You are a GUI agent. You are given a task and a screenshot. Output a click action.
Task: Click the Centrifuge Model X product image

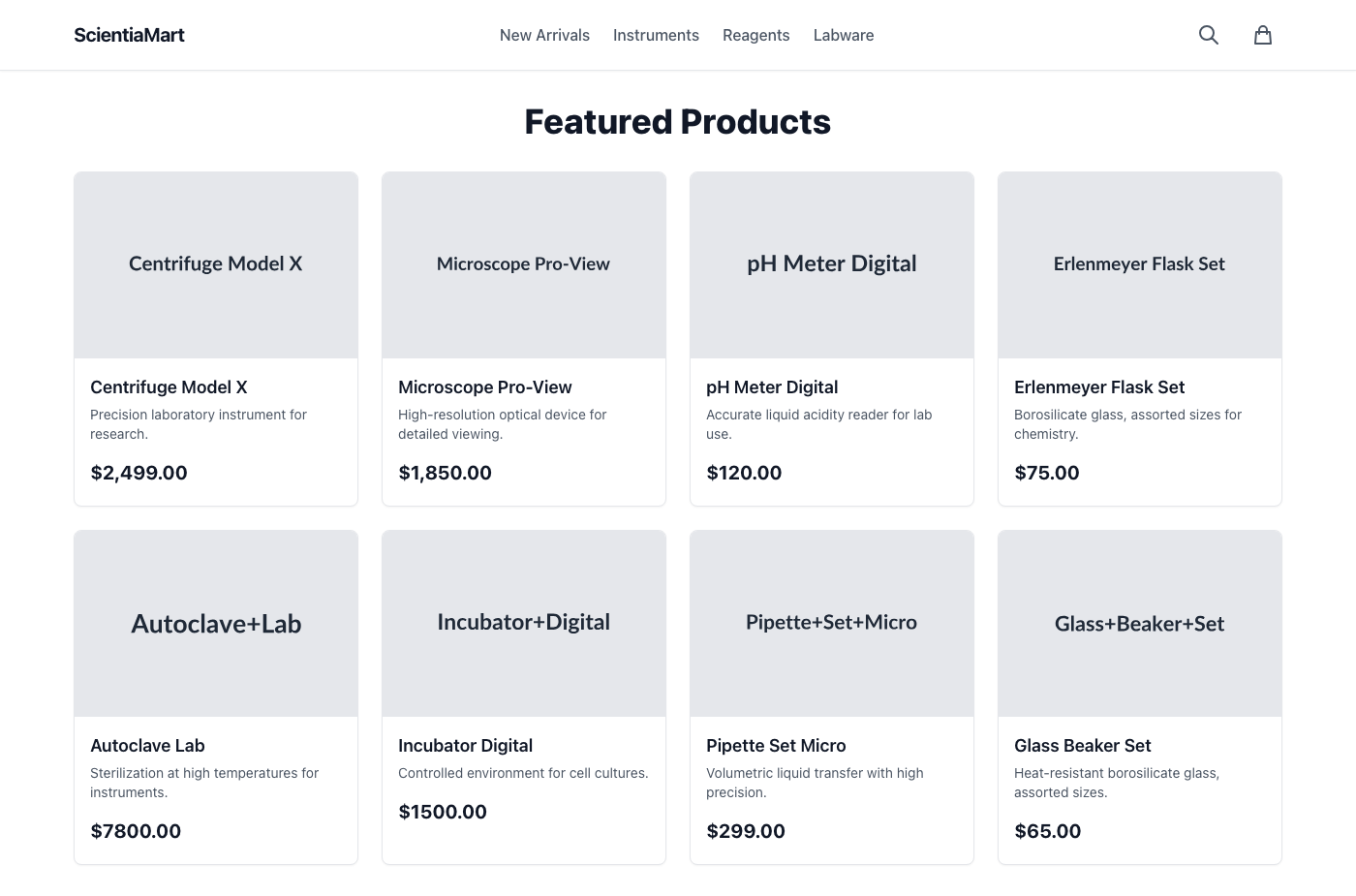click(215, 263)
